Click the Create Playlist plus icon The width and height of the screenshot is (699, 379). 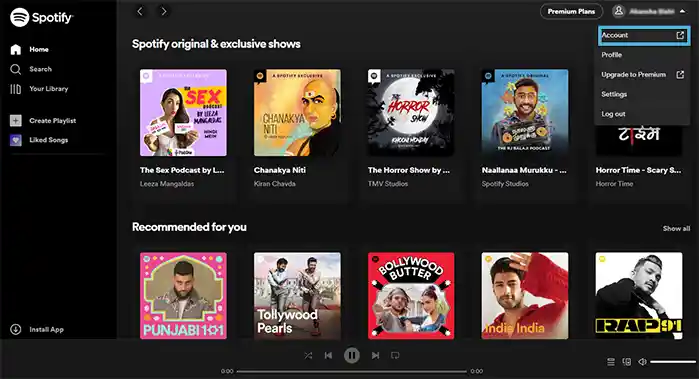(x=16, y=120)
